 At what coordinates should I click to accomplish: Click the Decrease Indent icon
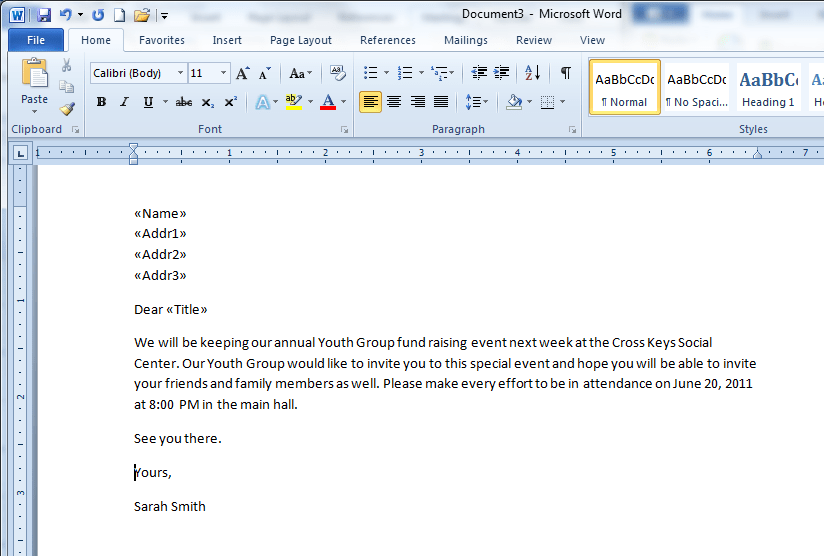click(x=479, y=73)
